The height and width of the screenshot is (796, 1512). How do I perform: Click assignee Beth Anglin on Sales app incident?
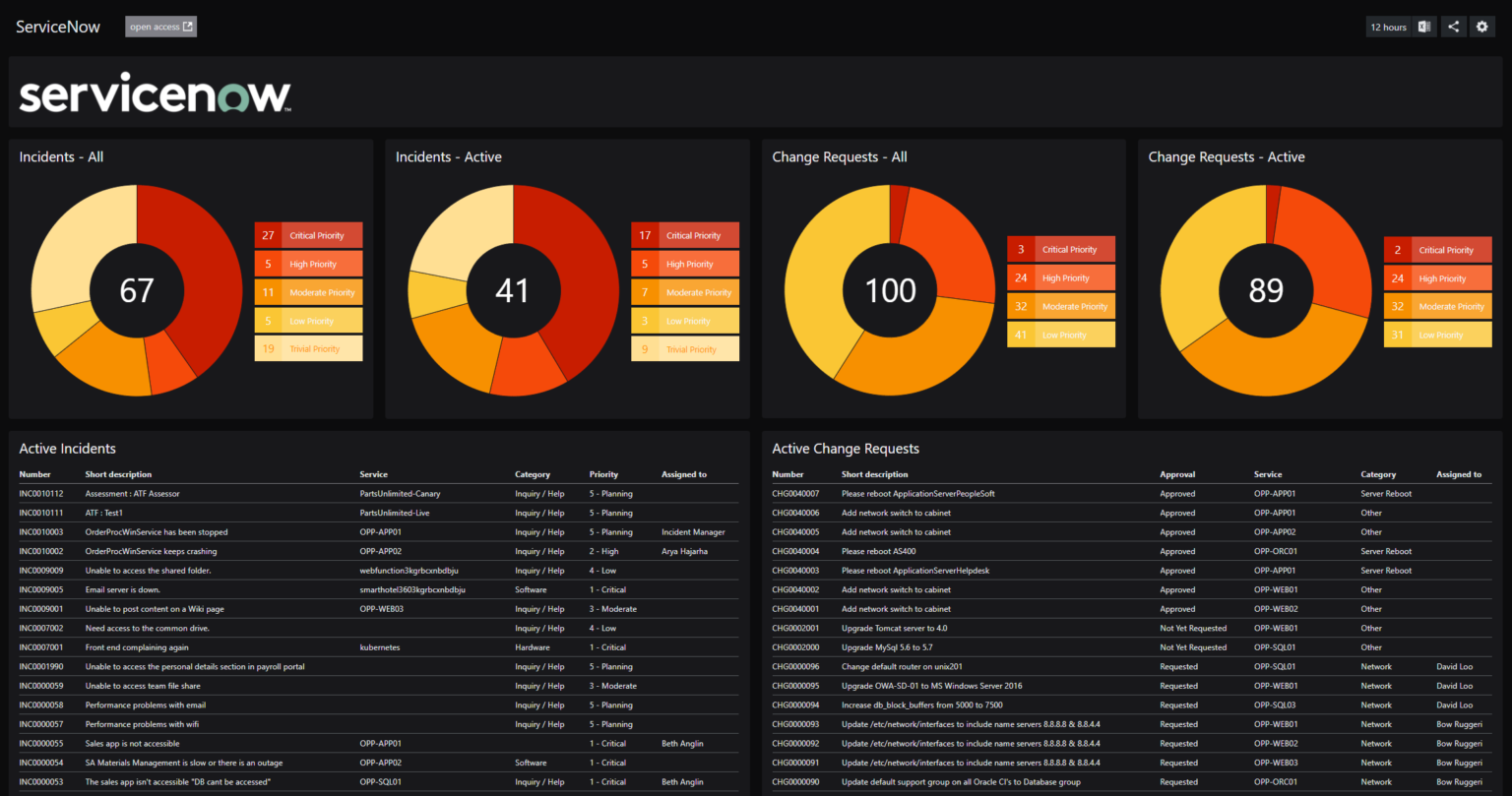pos(681,743)
